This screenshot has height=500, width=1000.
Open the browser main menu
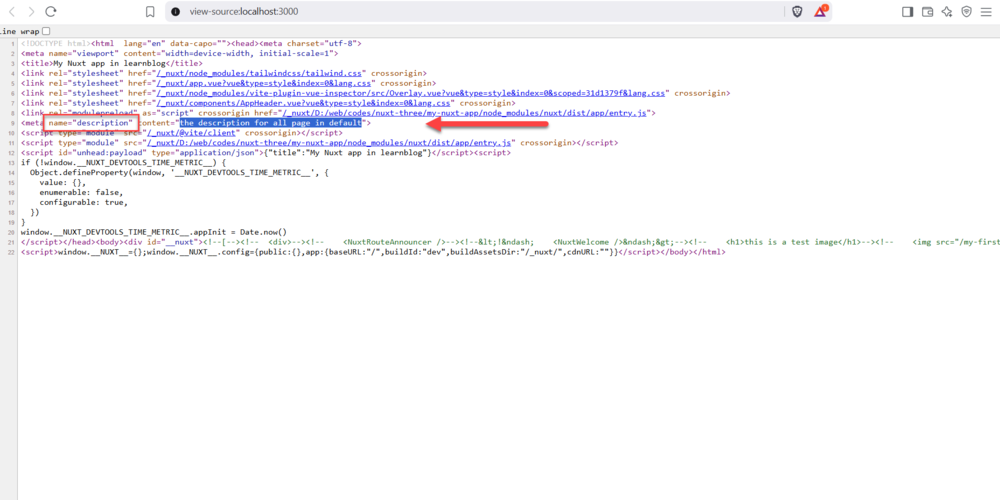click(986, 11)
